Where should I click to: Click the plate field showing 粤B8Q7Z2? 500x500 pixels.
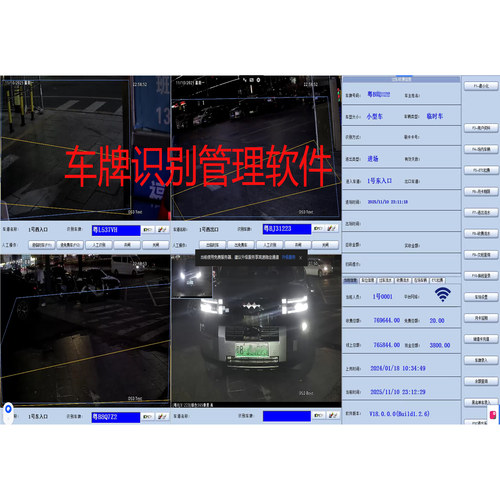coord(116,417)
